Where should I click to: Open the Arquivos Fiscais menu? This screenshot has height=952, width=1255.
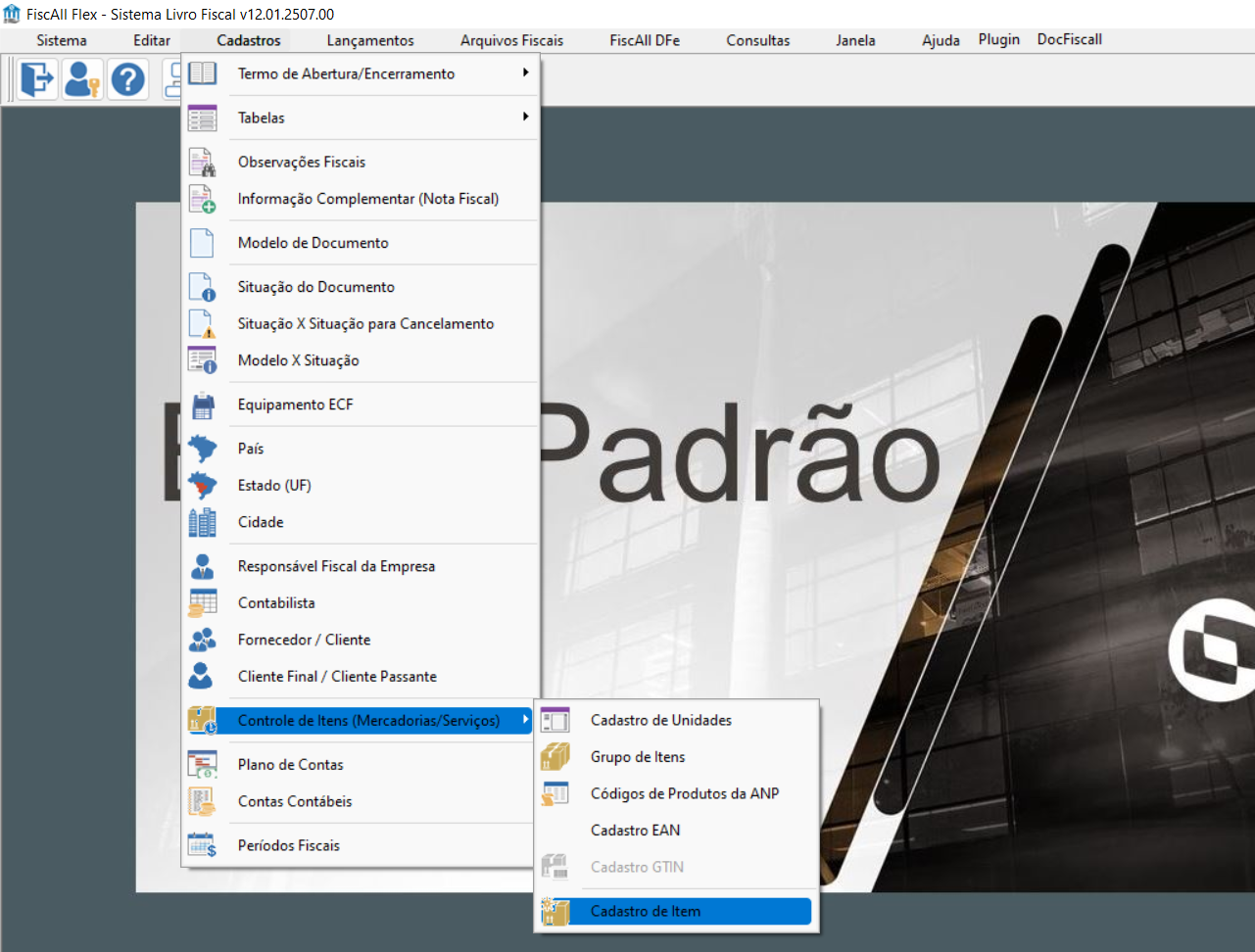pos(511,40)
